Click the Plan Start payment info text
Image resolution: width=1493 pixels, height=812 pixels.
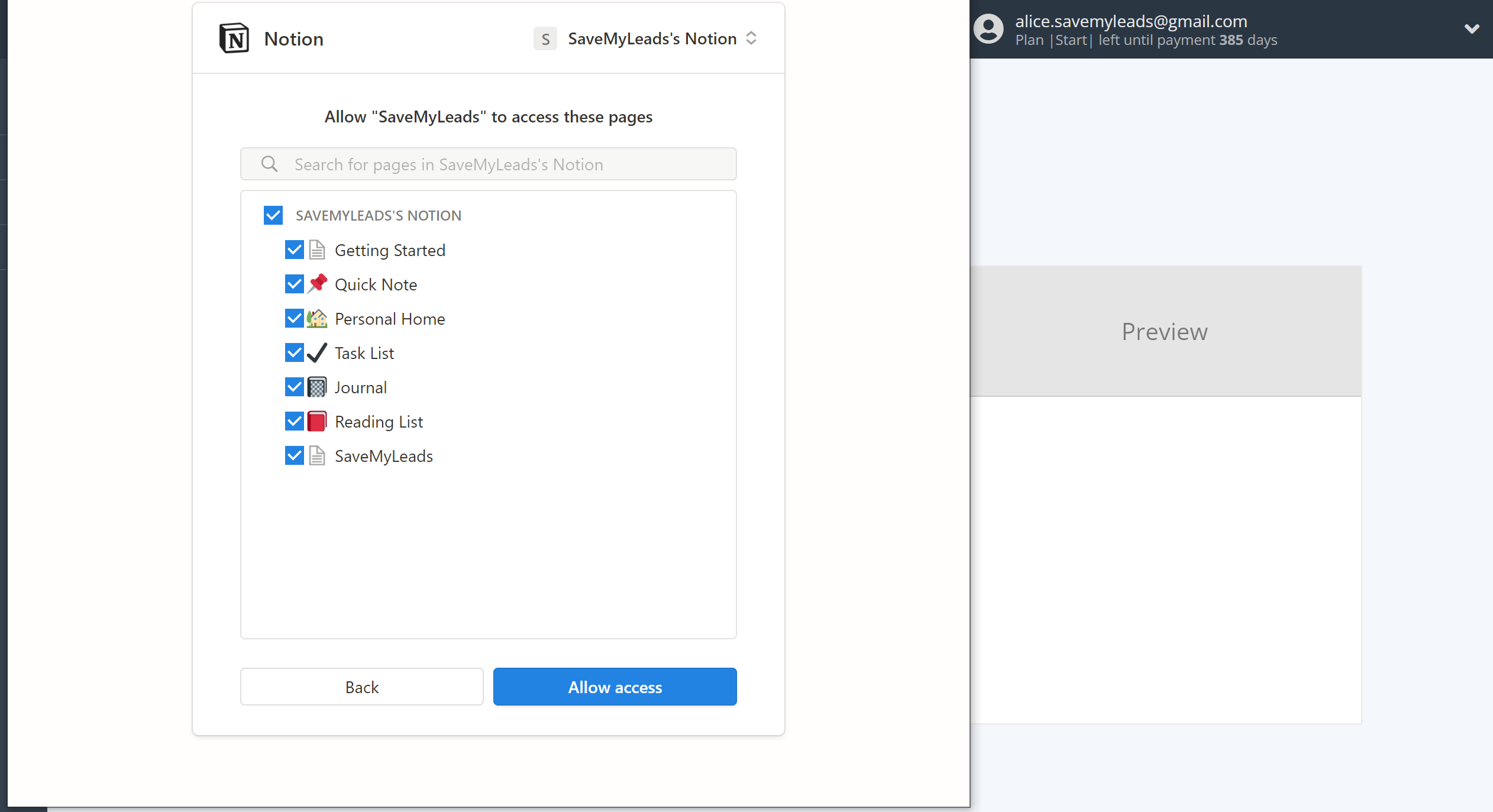tap(1146, 40)
